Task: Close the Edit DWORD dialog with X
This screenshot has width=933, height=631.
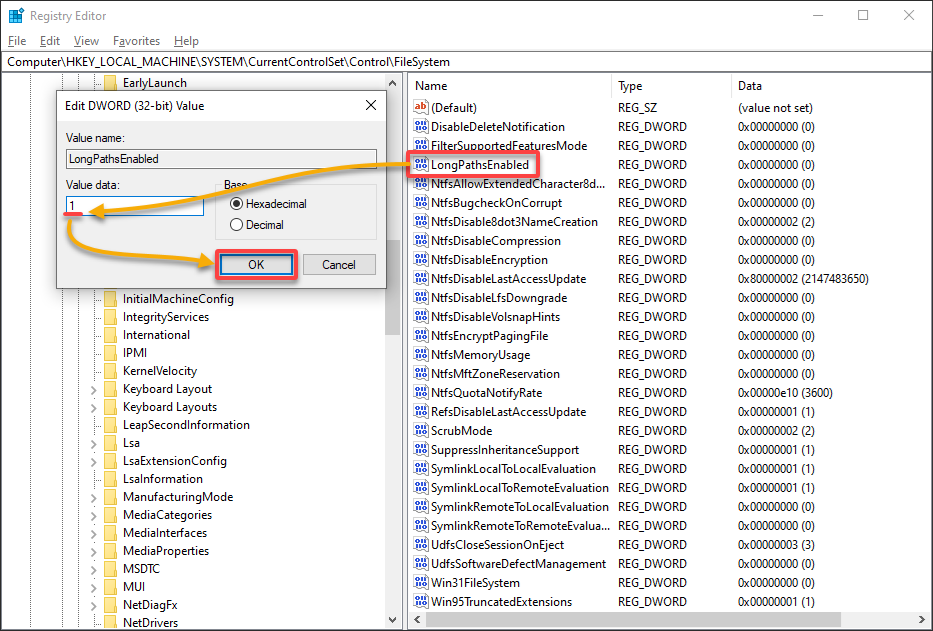Action: pos(371,105)
